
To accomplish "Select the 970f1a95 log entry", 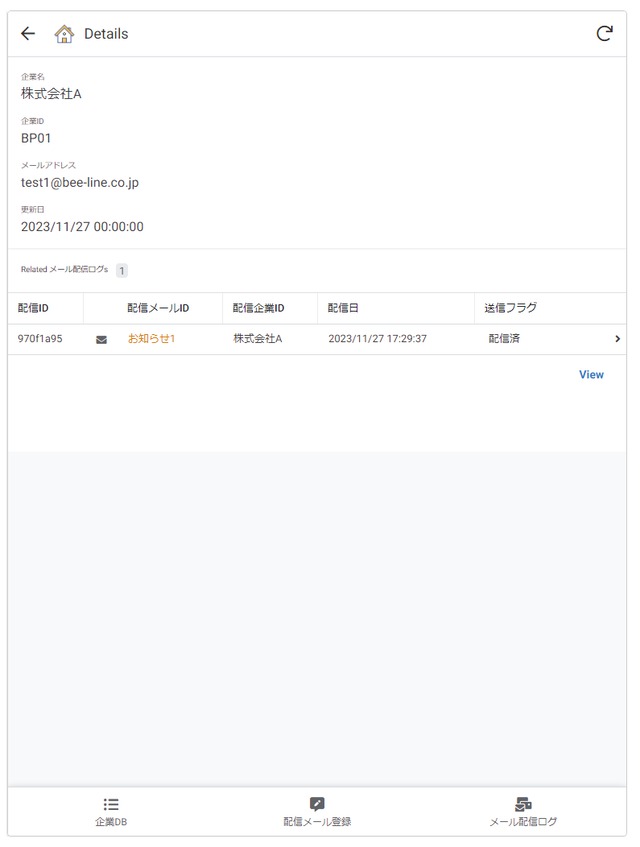I will (x=40, y=339).
